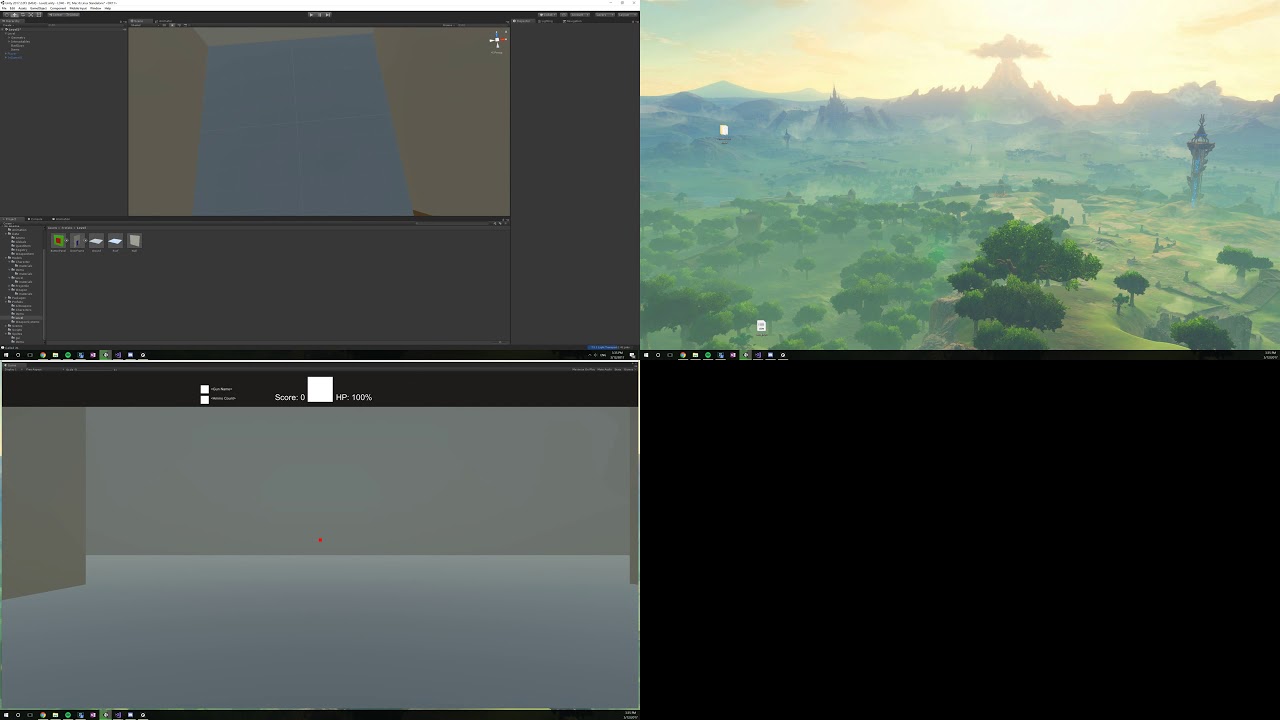Open the cloud services icon
Image resolution: width=1280 pixels, height=720 pixels.
pos(564,15)
